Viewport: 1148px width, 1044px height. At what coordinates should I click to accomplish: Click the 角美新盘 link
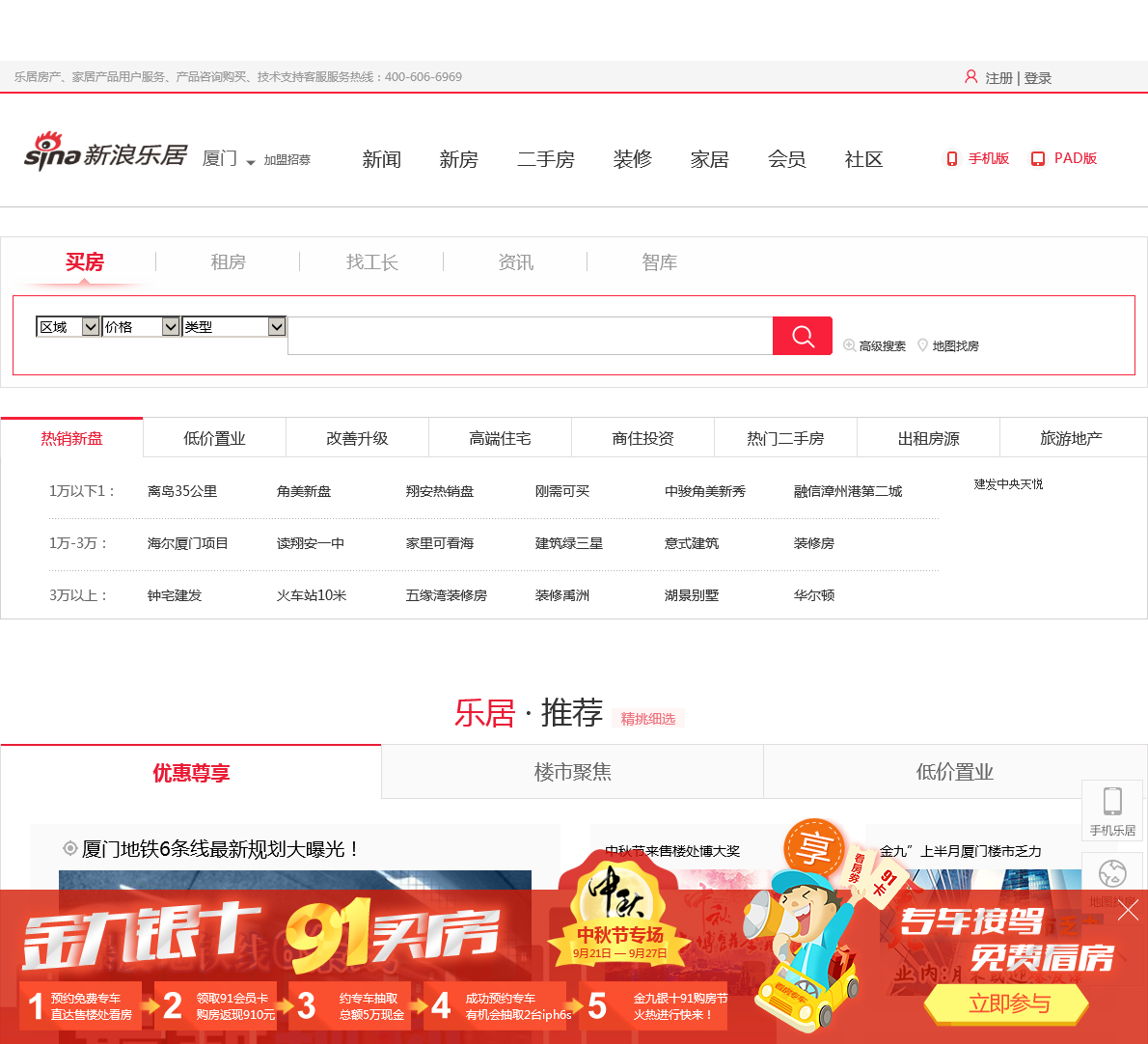click(x=304, y=491)
